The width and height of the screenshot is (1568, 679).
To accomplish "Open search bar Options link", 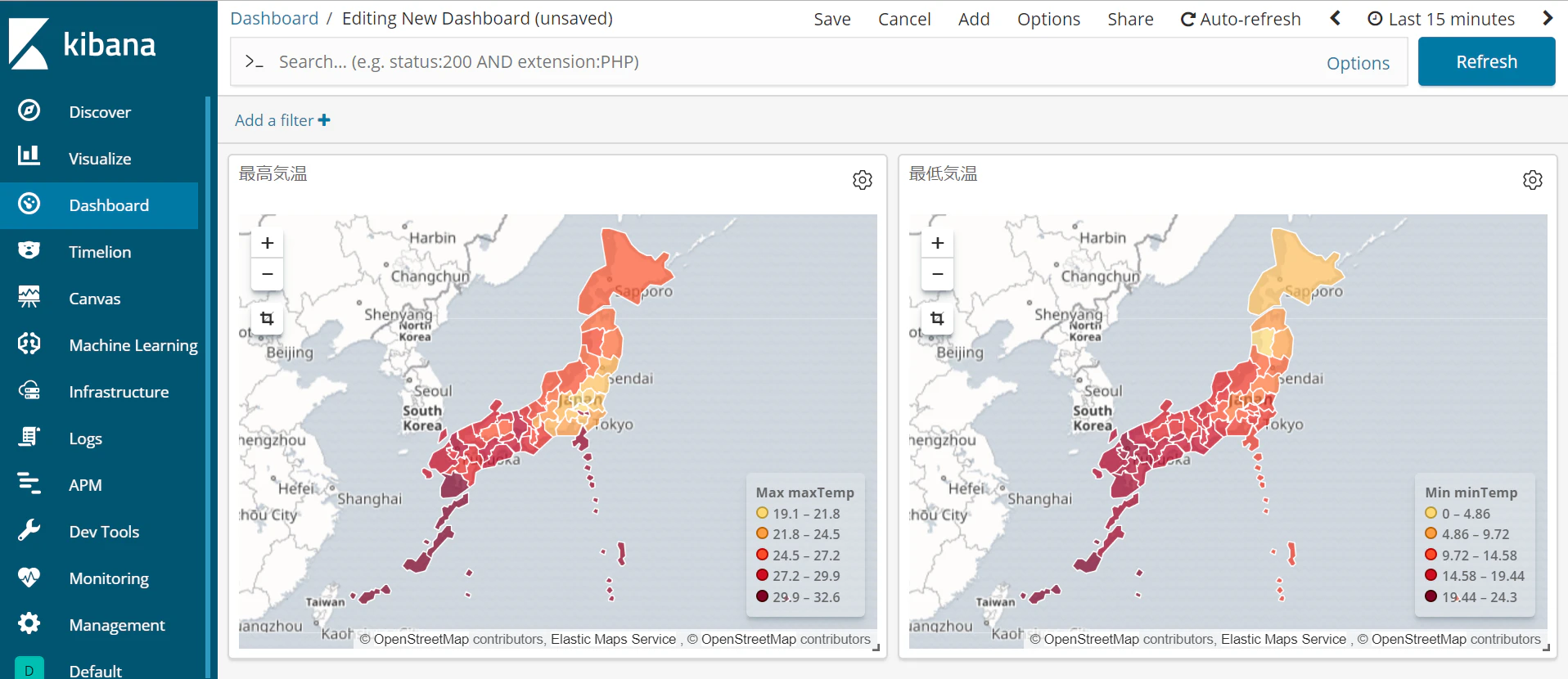I will [1358, 63].
